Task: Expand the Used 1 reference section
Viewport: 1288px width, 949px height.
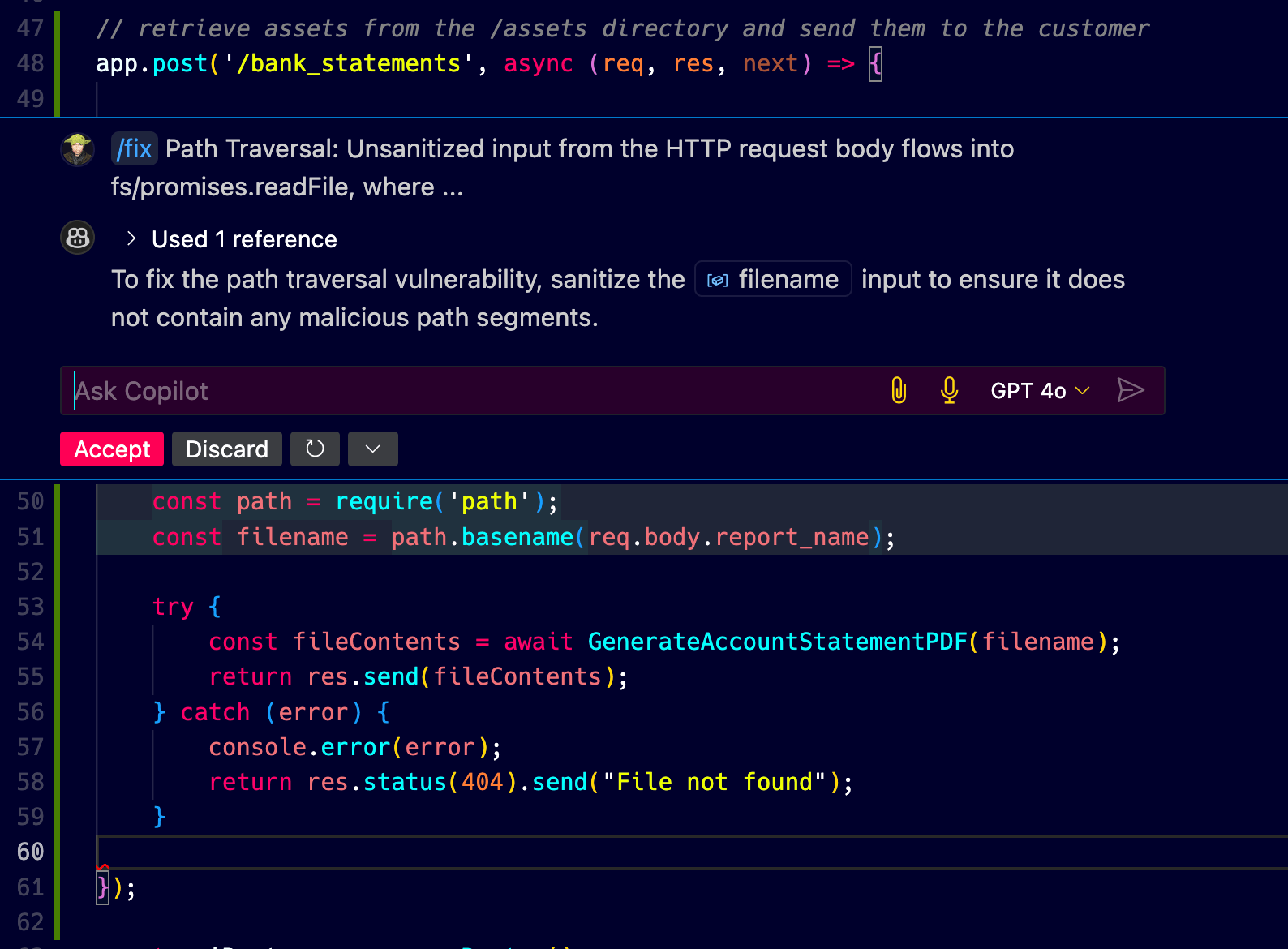Action: pos(231,239)
